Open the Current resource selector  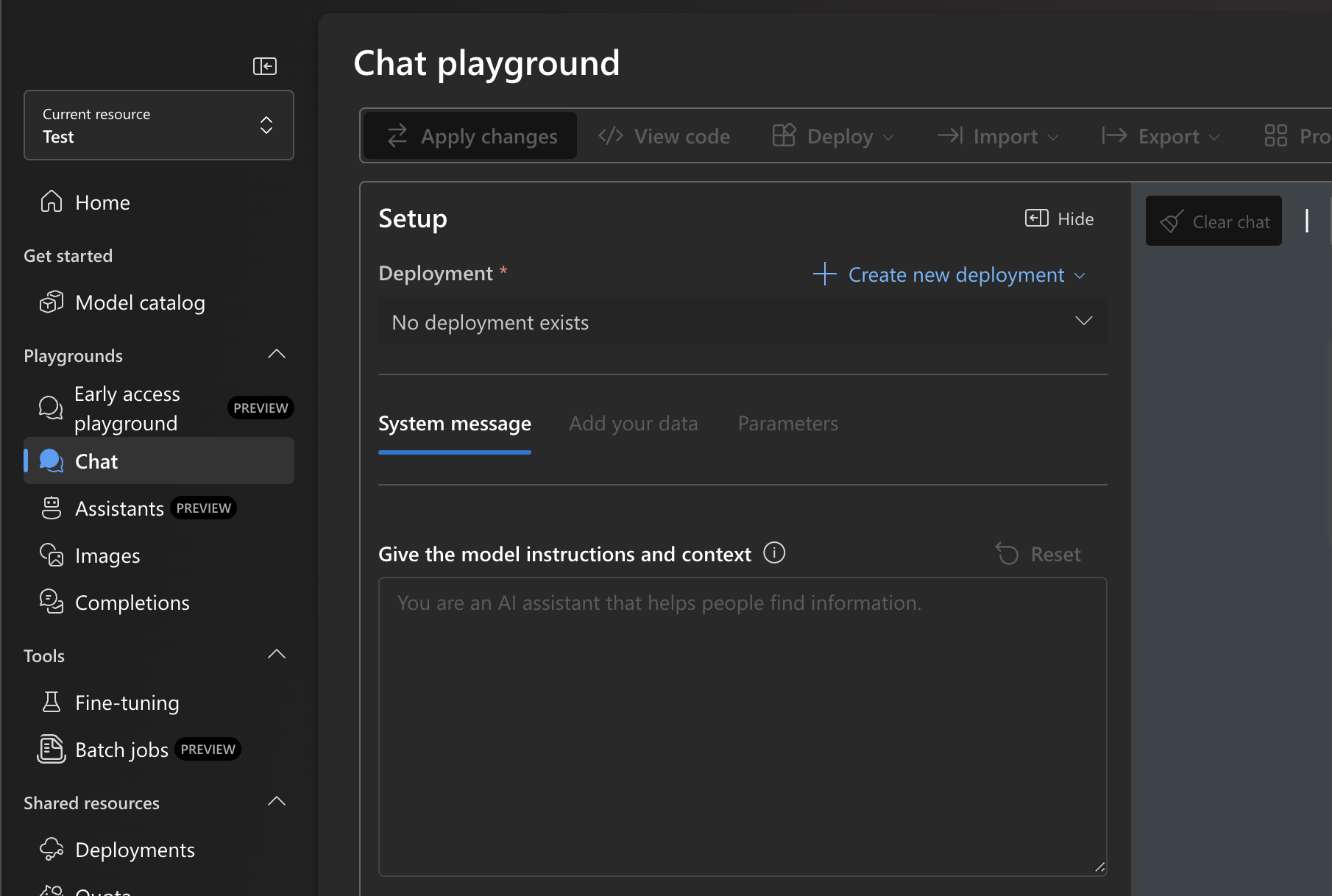tap(159, 125)
